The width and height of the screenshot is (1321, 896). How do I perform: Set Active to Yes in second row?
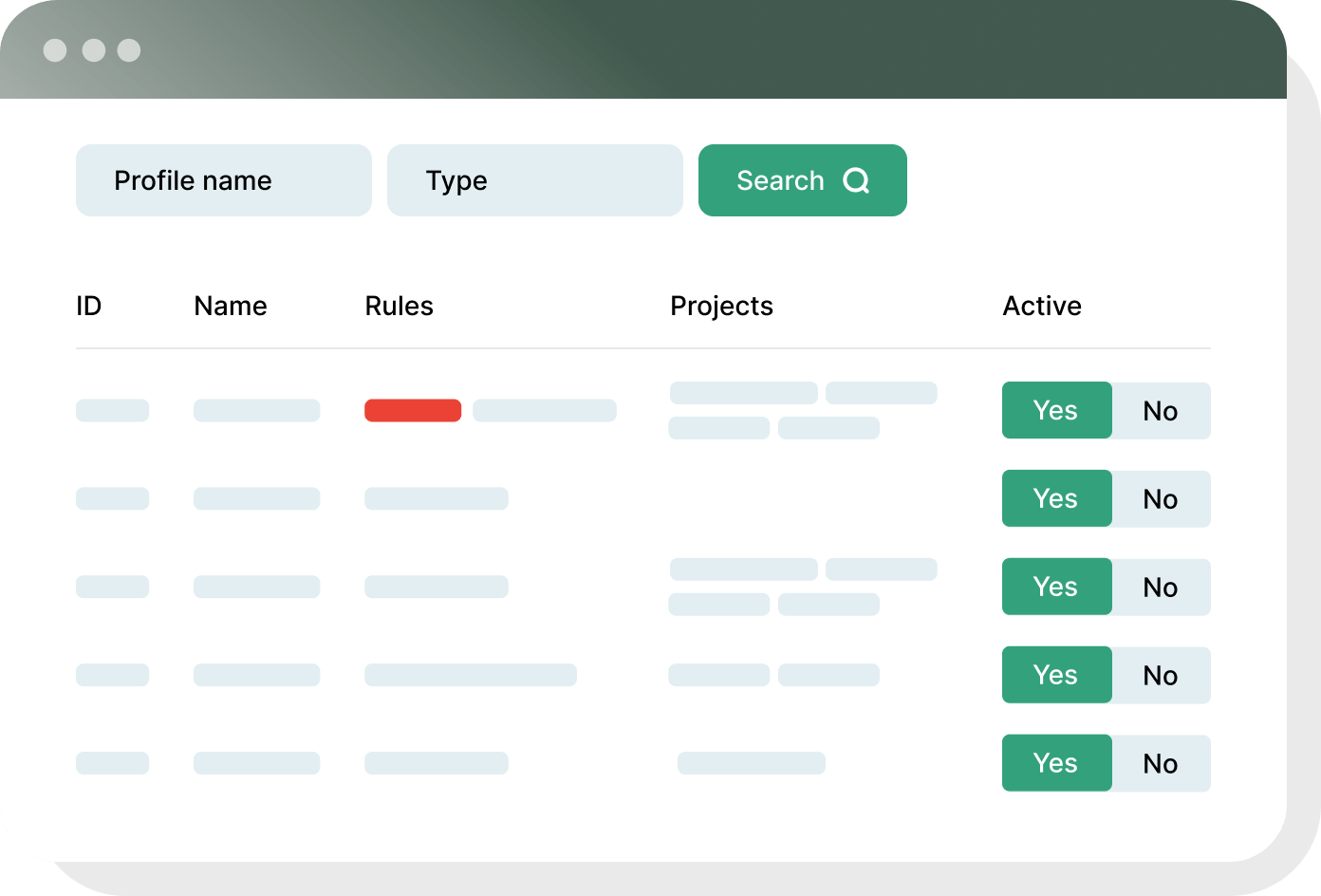[x=1057, y=498]
